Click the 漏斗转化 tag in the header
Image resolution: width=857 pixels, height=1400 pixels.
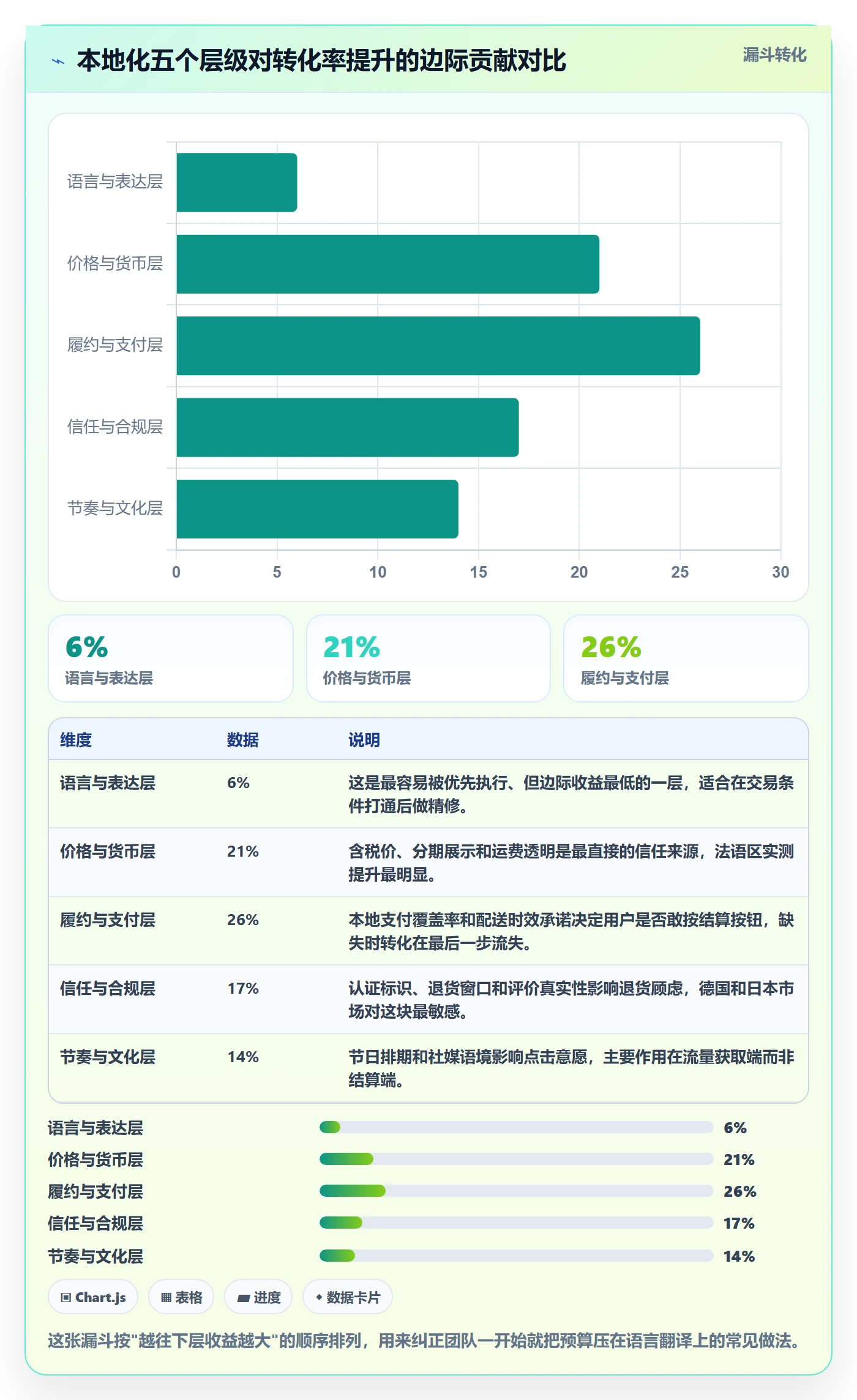click(774, 55)
